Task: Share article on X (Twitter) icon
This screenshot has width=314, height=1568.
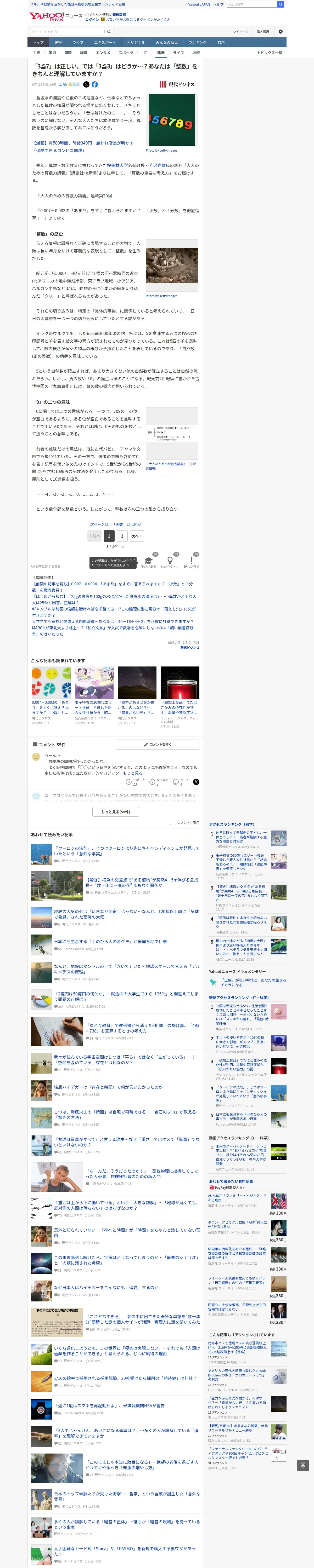Action: (86, 85)
